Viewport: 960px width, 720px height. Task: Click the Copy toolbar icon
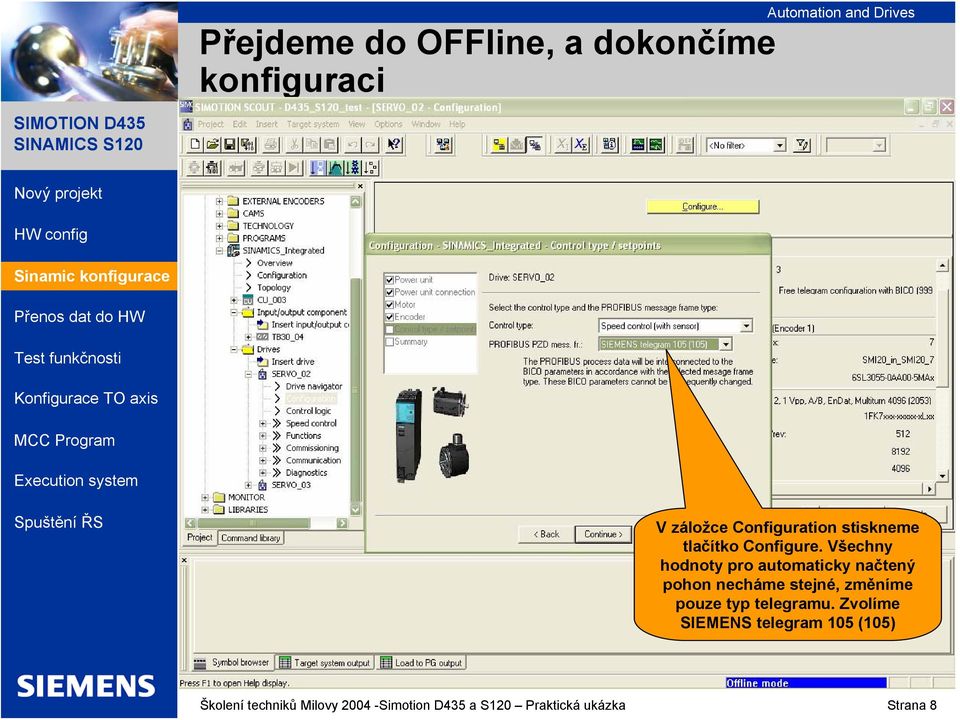(312, 145)
